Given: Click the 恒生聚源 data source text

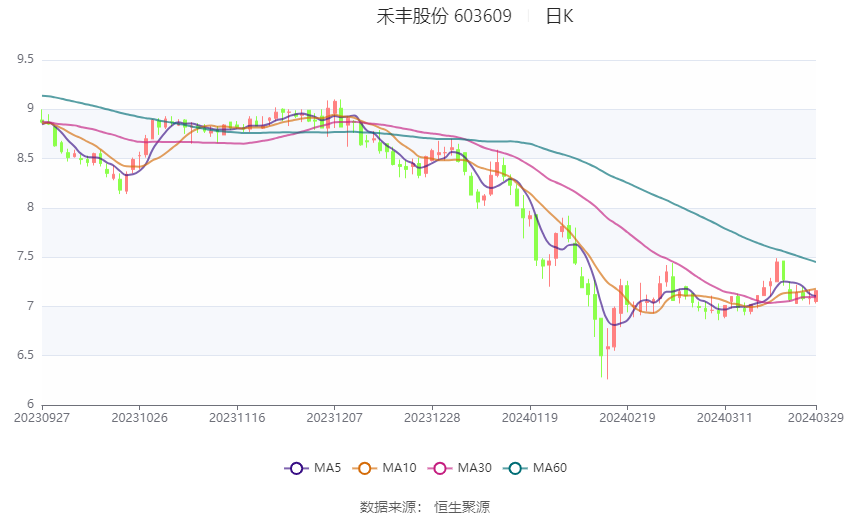Looking at the screenshot, I should click(462, 507).
